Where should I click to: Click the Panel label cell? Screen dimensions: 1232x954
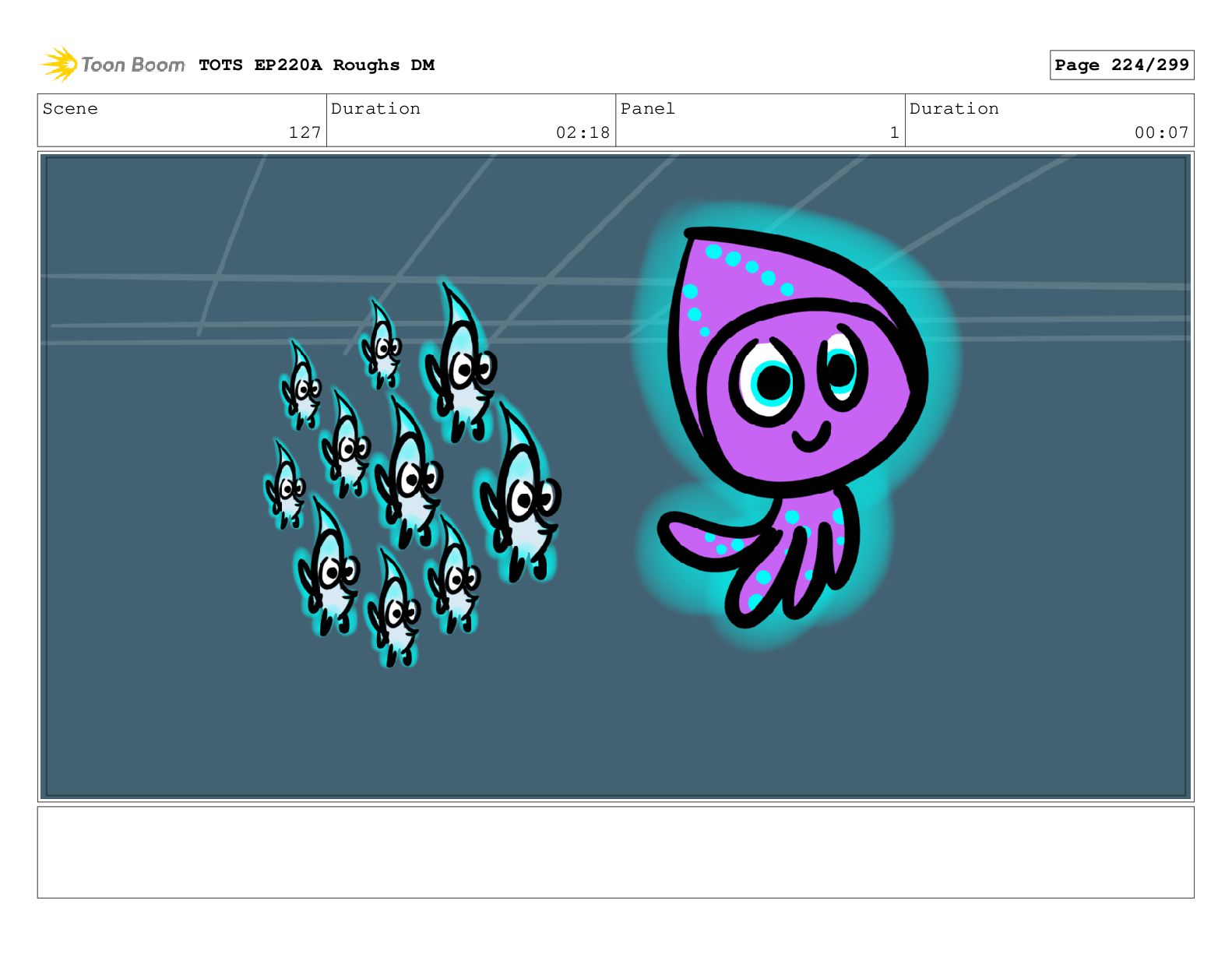[760, 121]
